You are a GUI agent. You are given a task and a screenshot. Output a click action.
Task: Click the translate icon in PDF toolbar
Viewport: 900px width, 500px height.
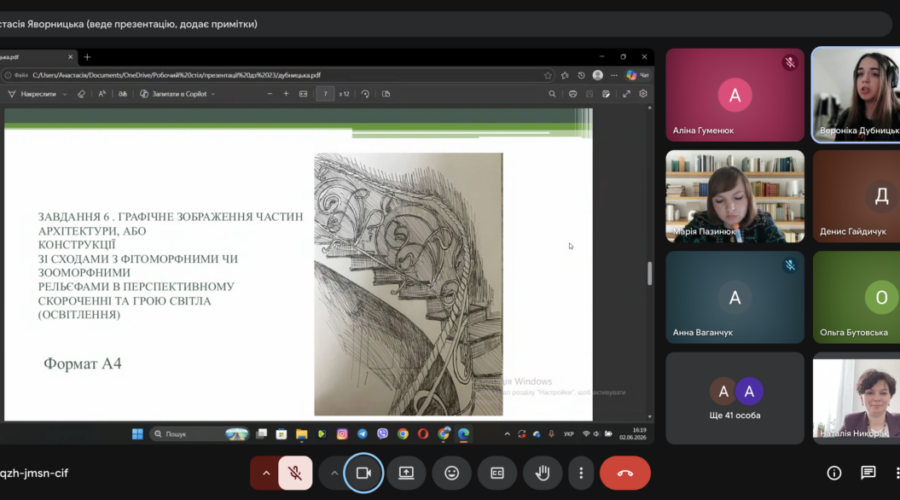(x=122, y=94)
